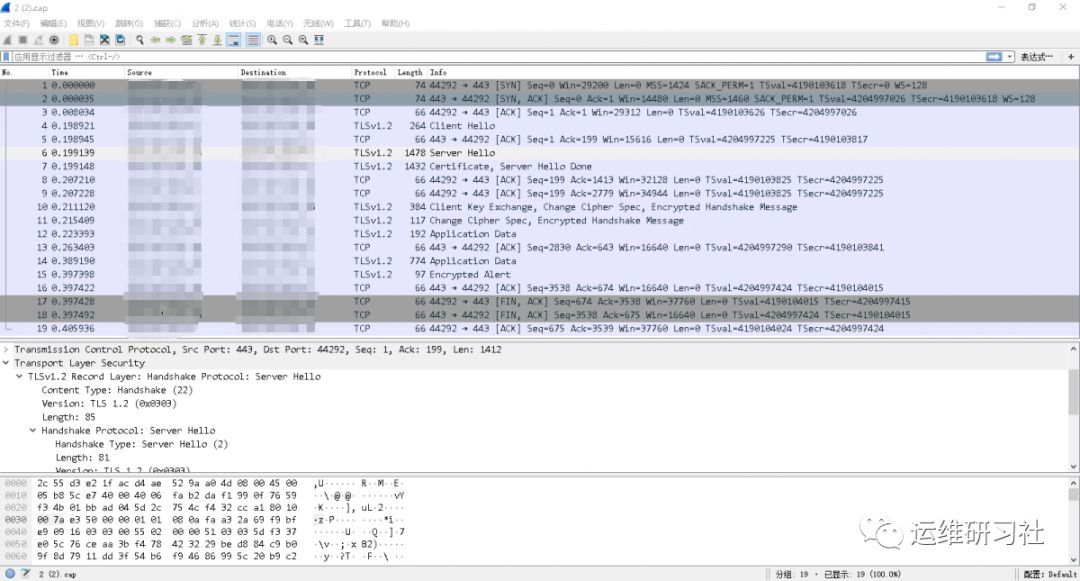Viewport: 1080px width, 581px height.
Task: Go back in packet history arrow
Action: 156,40
